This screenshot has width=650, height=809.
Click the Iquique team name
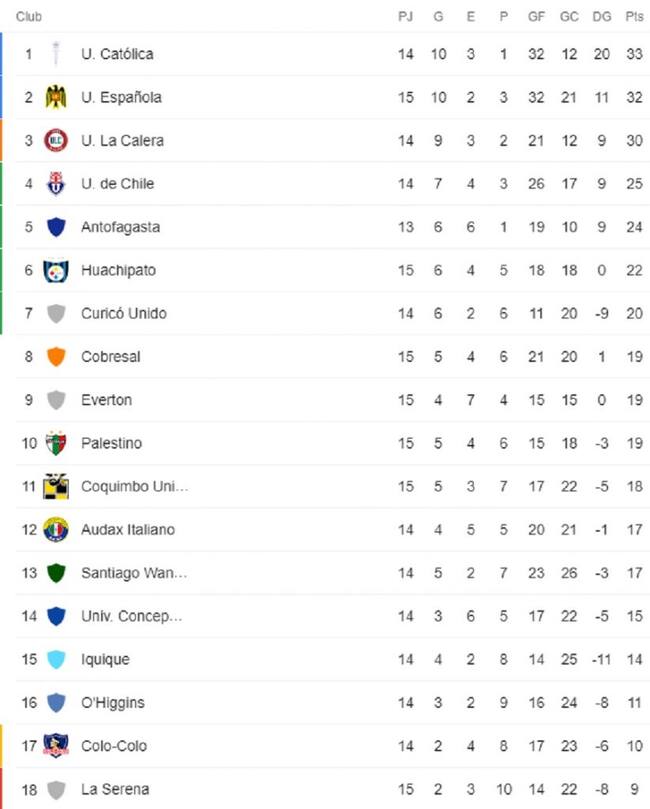pyautogui.click(x=105, y=660)
